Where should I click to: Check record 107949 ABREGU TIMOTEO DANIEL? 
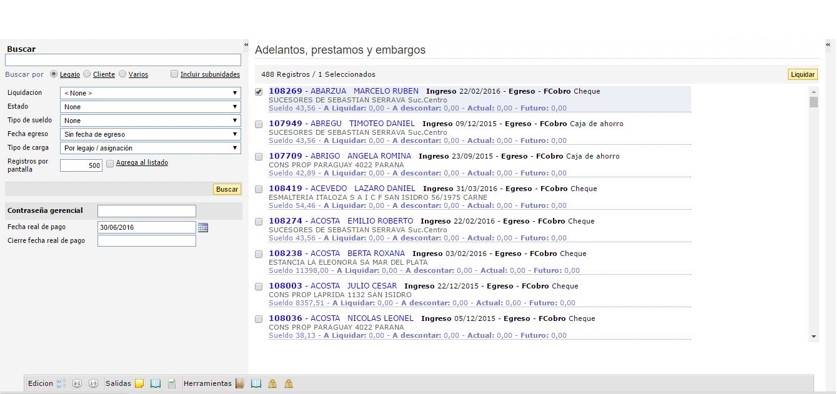point(259,124)
